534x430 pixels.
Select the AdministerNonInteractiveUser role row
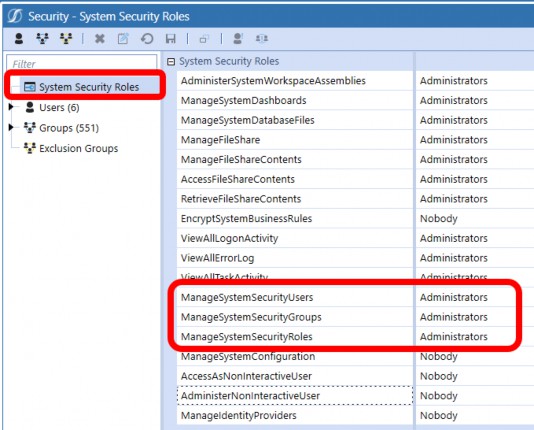[295, 396]
